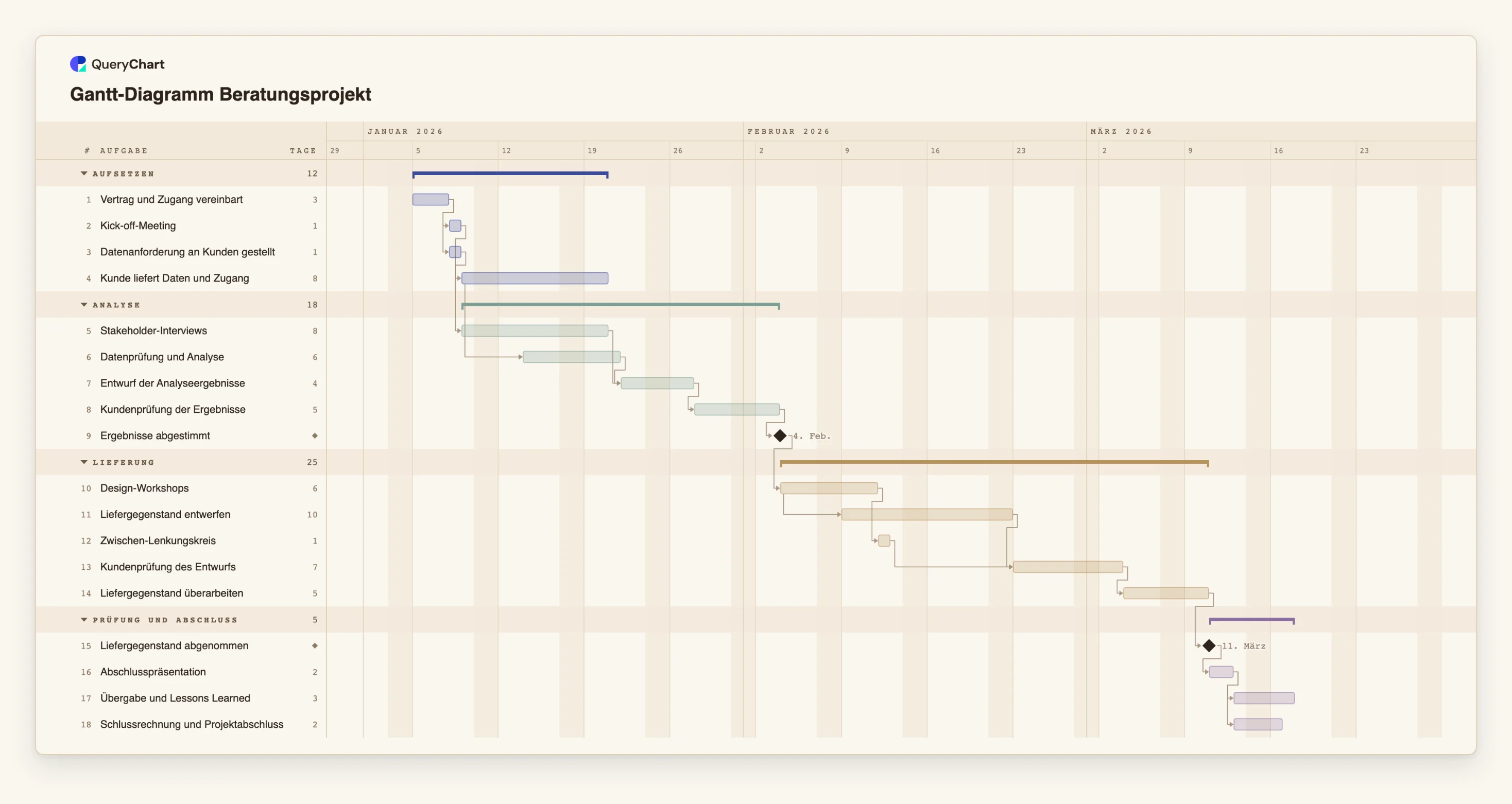Collapse the PRÜFUNG UND ABSCHLUSS group
Viewport: 1512px width, 804px height.
84,620
